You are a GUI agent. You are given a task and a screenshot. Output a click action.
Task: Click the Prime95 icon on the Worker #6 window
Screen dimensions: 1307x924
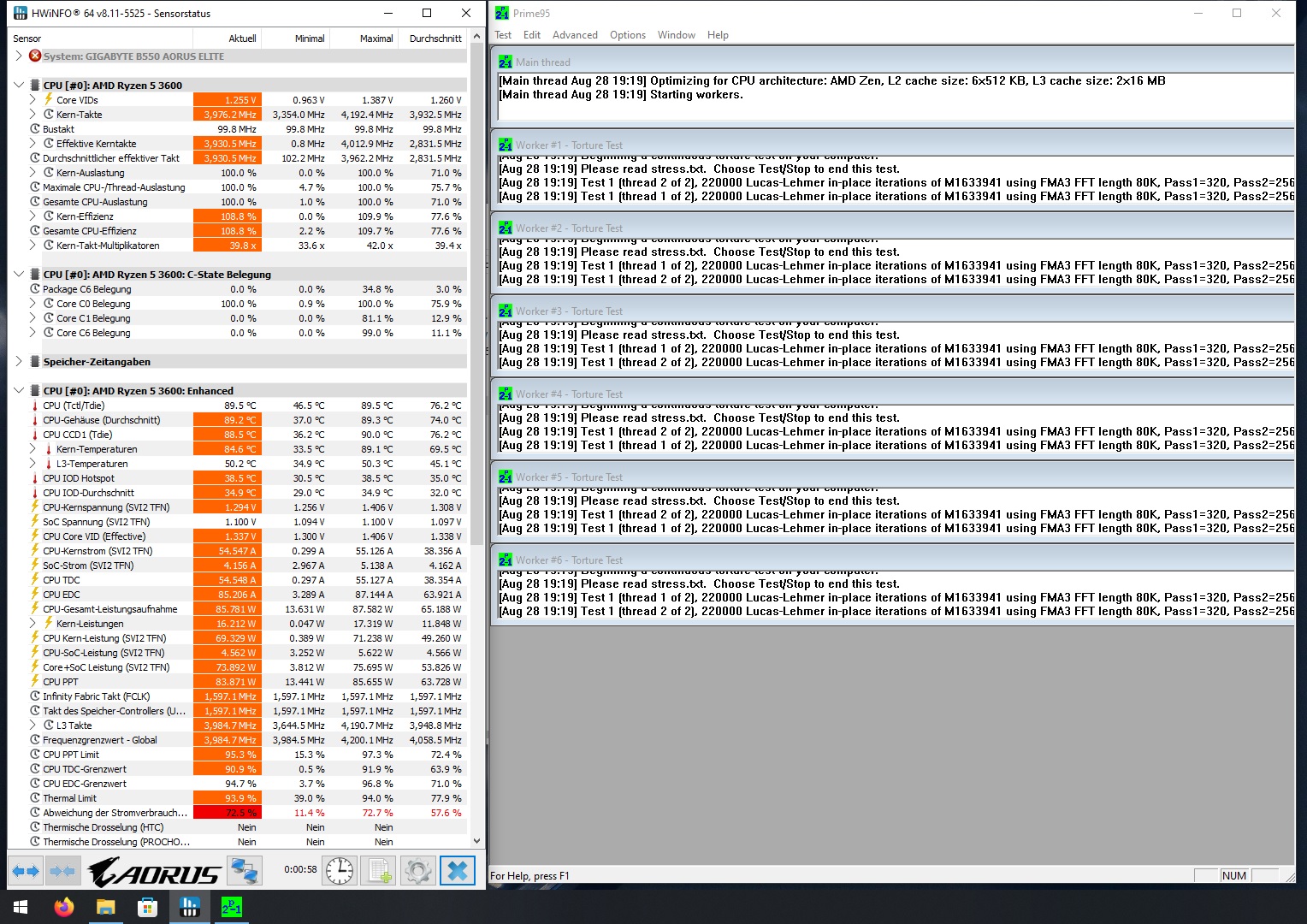(x=506, y=560)
